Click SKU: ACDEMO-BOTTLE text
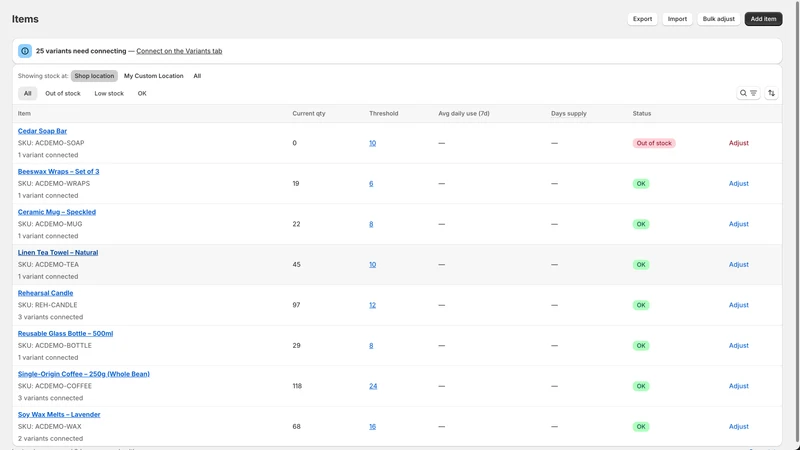This screenshot has width=800, height=450. click(55, 345)
